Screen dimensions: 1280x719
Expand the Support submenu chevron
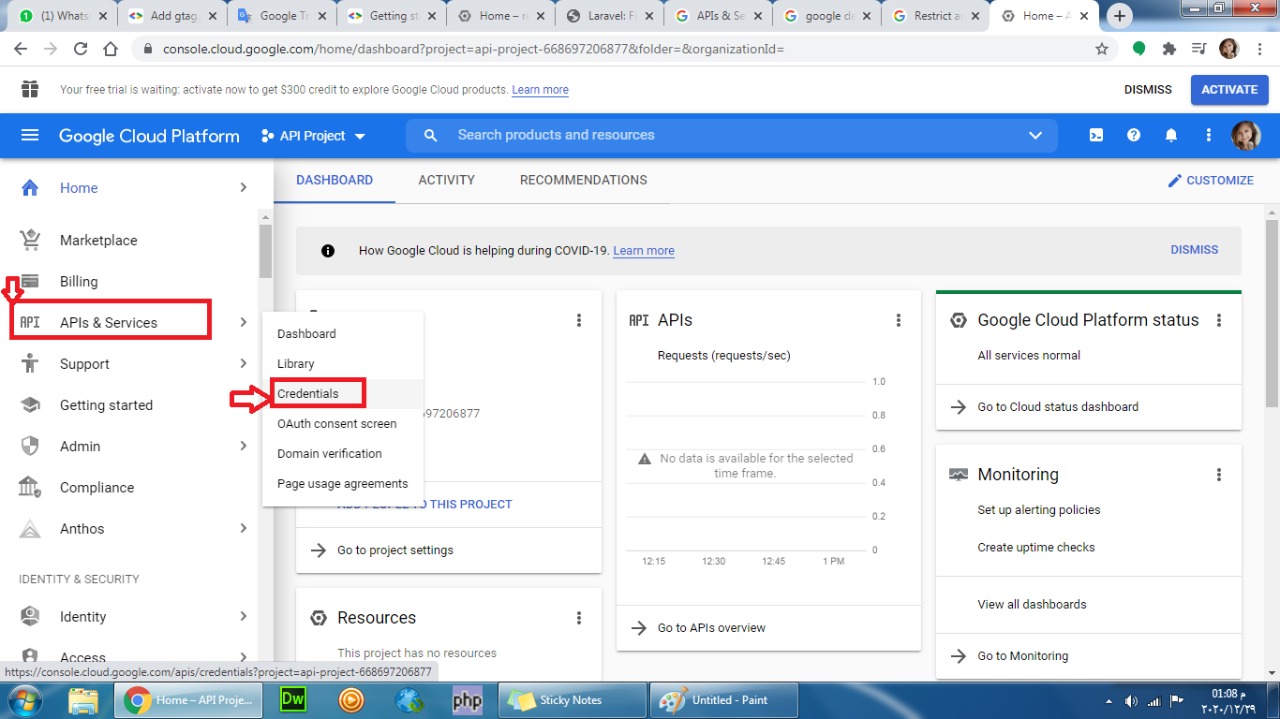243,364
